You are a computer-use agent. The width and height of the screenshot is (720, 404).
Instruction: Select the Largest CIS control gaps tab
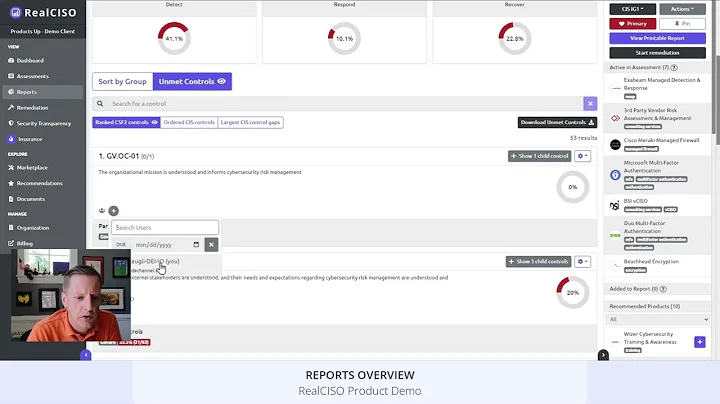[250, 122]
